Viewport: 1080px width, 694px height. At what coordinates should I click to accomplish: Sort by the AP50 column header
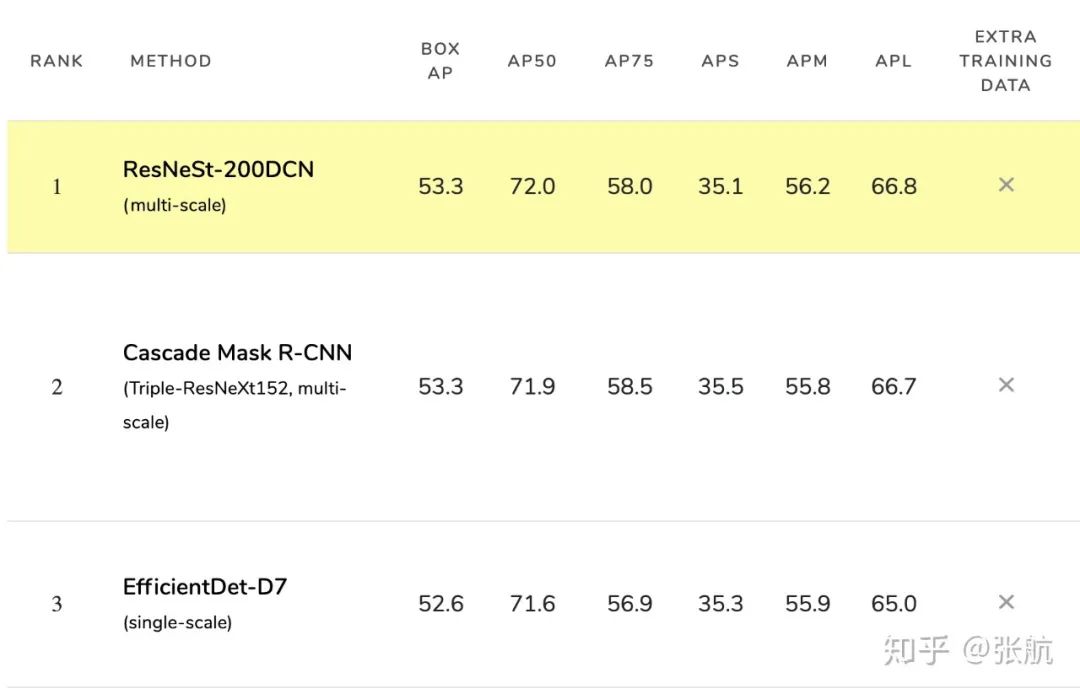(x=532, y=61)
